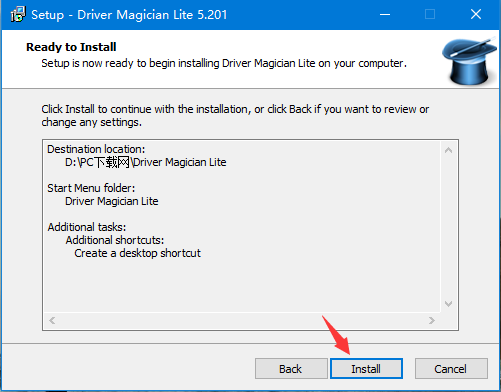
Task: Click the summary box up arrow
Action: pos(448,150)
